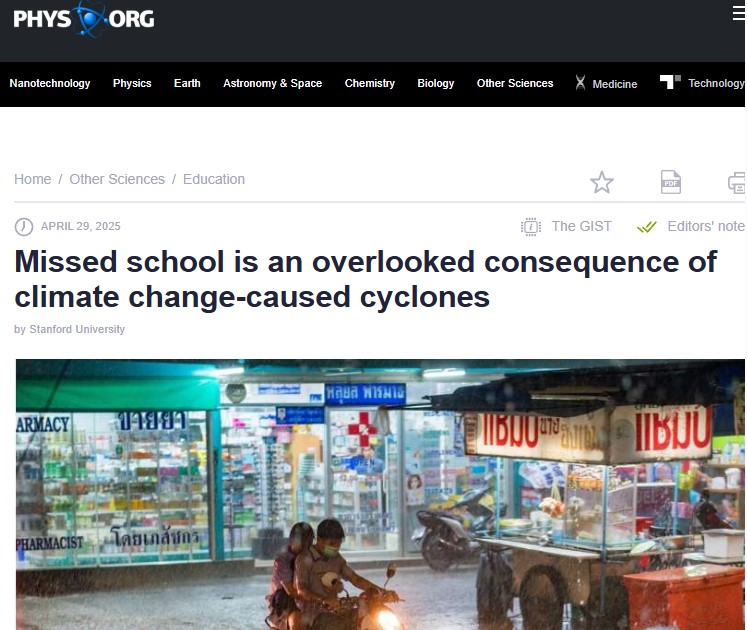Follow the Home breadcrumb link
747x630 pixels.
pos(32,179)
